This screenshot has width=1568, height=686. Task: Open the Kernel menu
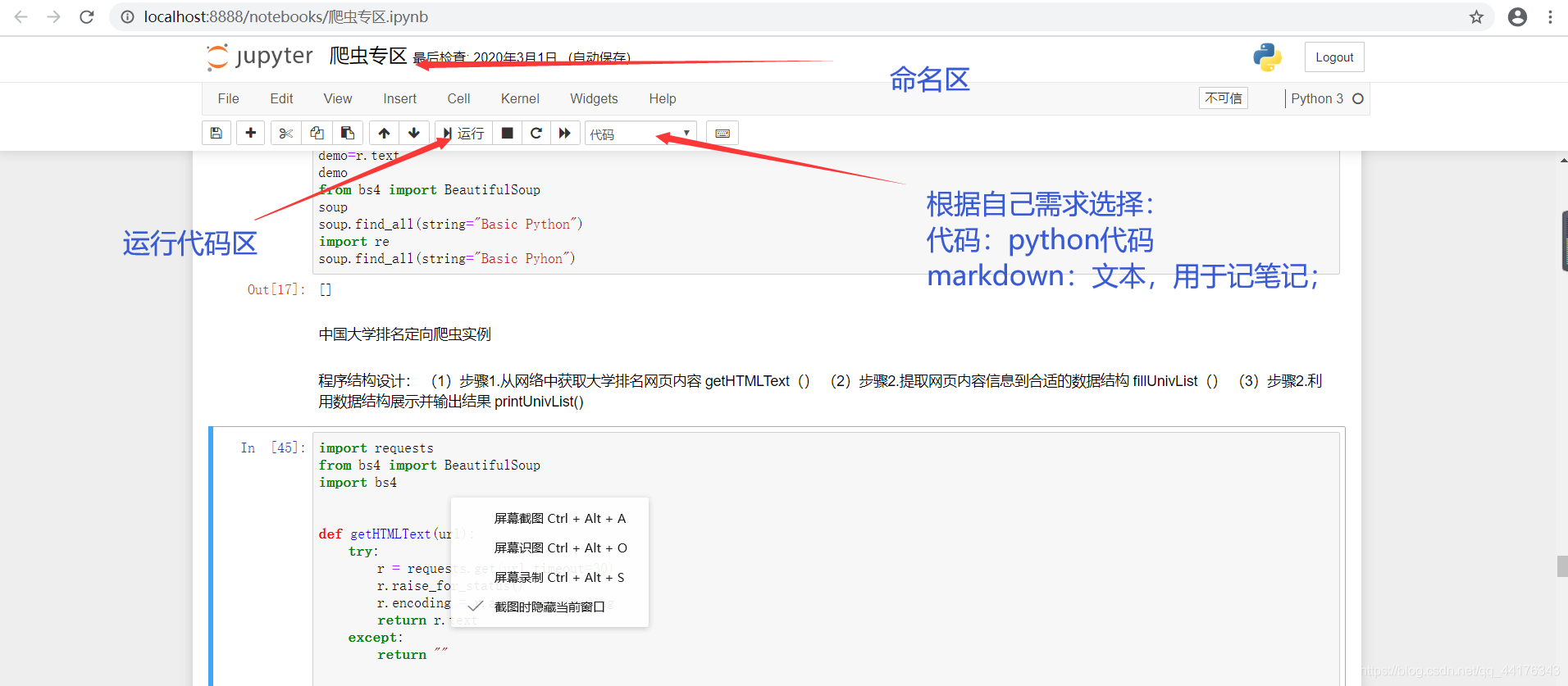coord(520,98)
